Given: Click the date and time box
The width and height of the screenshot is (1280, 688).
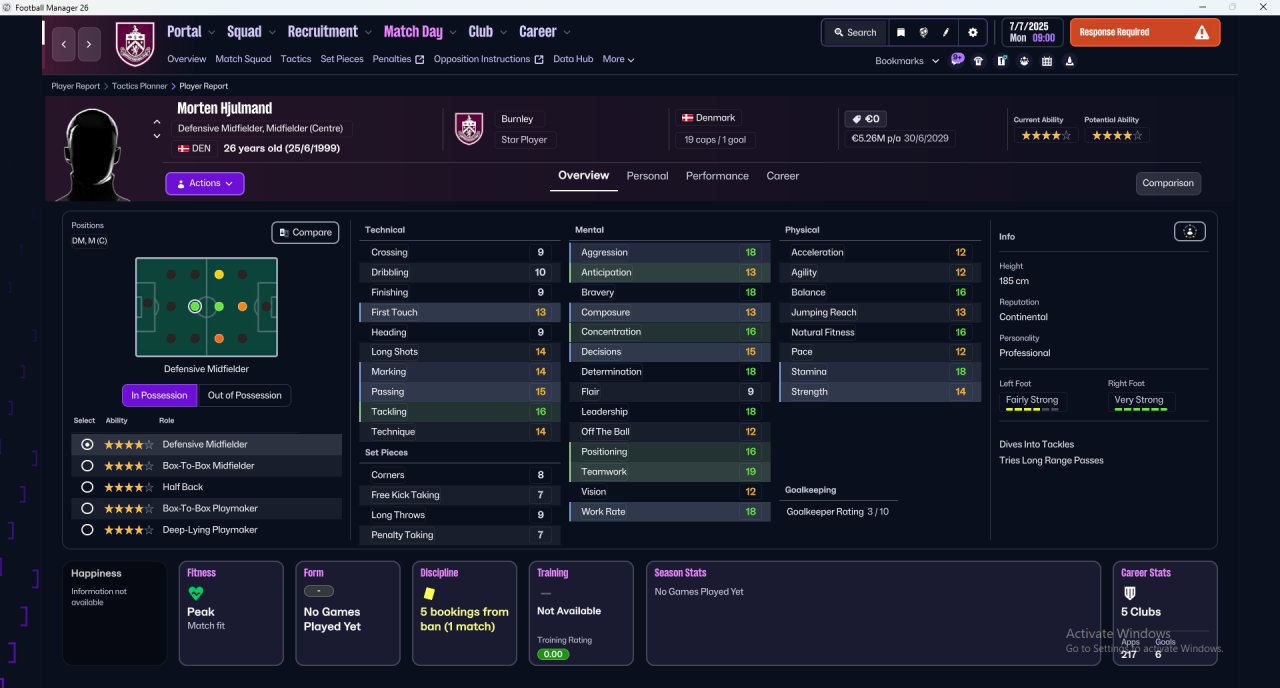Looking at the screenshot, I should click(1033, 32).
